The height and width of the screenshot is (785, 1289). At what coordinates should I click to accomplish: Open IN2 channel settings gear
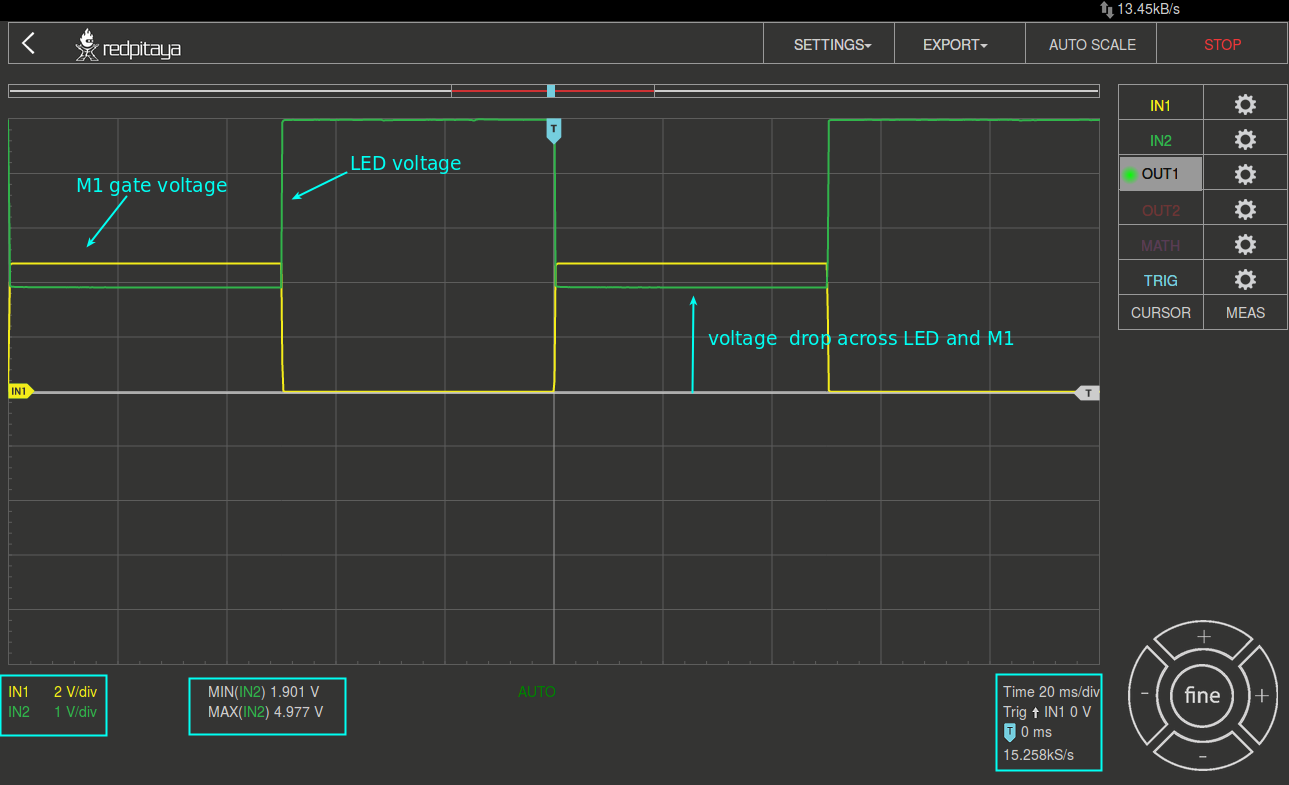(1245, 140)
